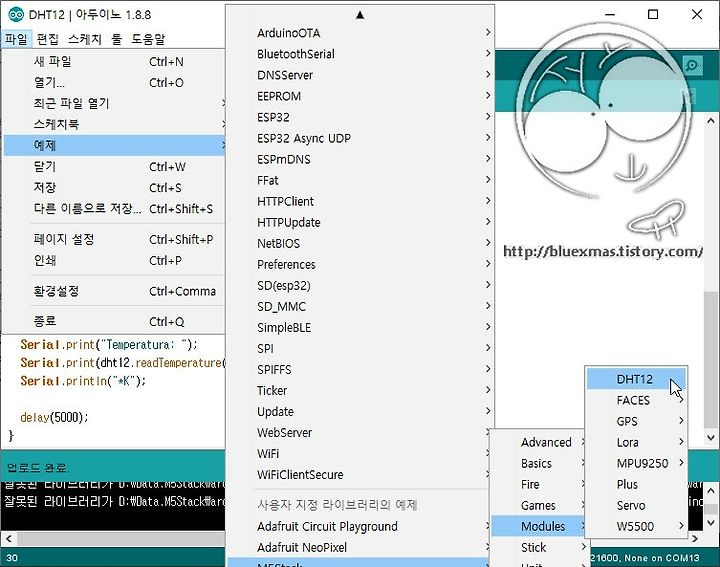Select Plus module example
The width and height of the screenshot is (720, 567).
coord(636,484)
